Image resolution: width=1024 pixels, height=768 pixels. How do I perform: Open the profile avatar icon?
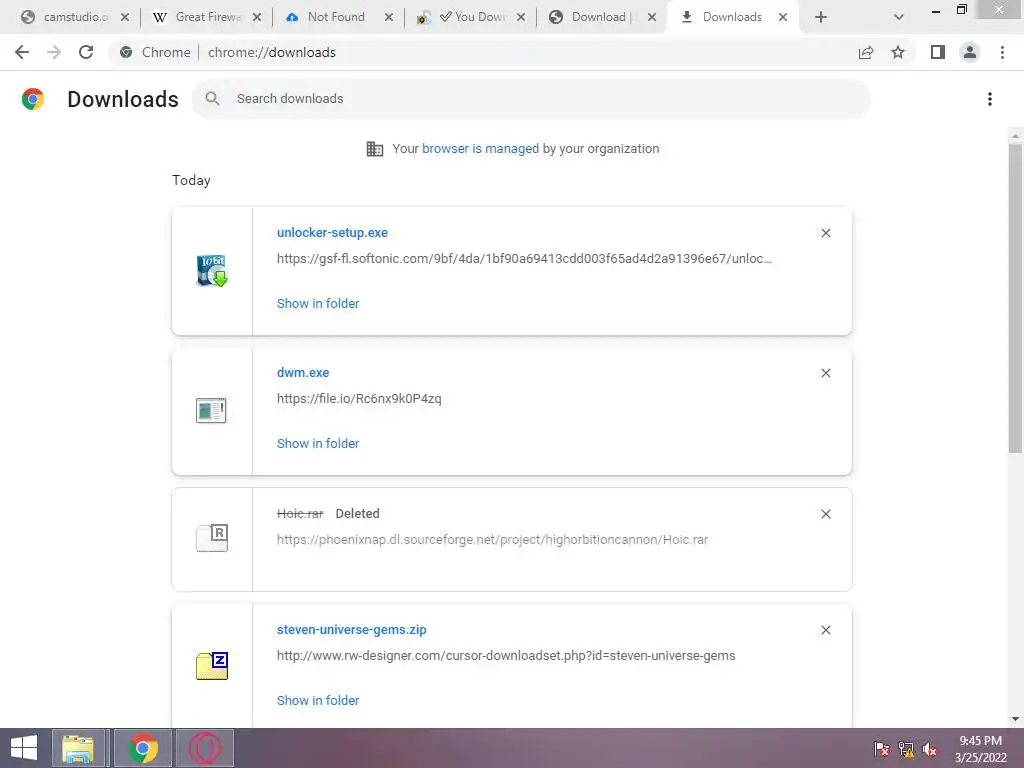[x=970, y=52]
